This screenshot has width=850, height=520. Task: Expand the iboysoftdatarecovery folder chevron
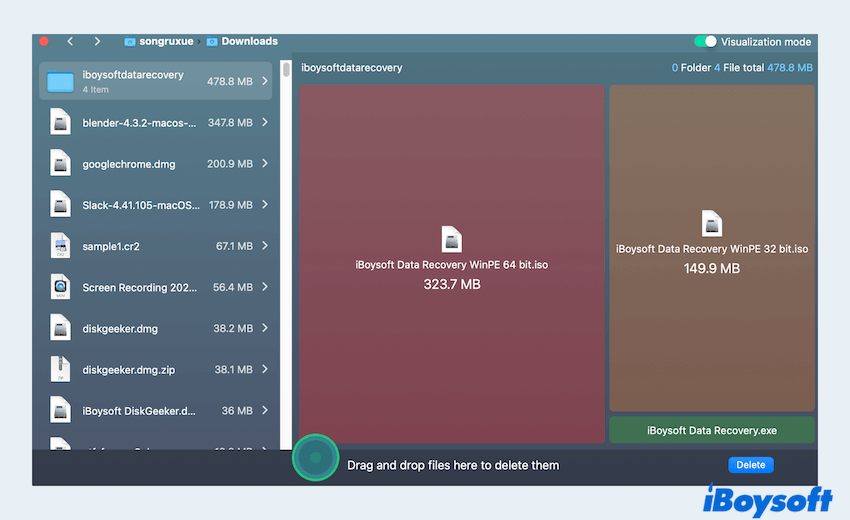click(x=265, y=81)
